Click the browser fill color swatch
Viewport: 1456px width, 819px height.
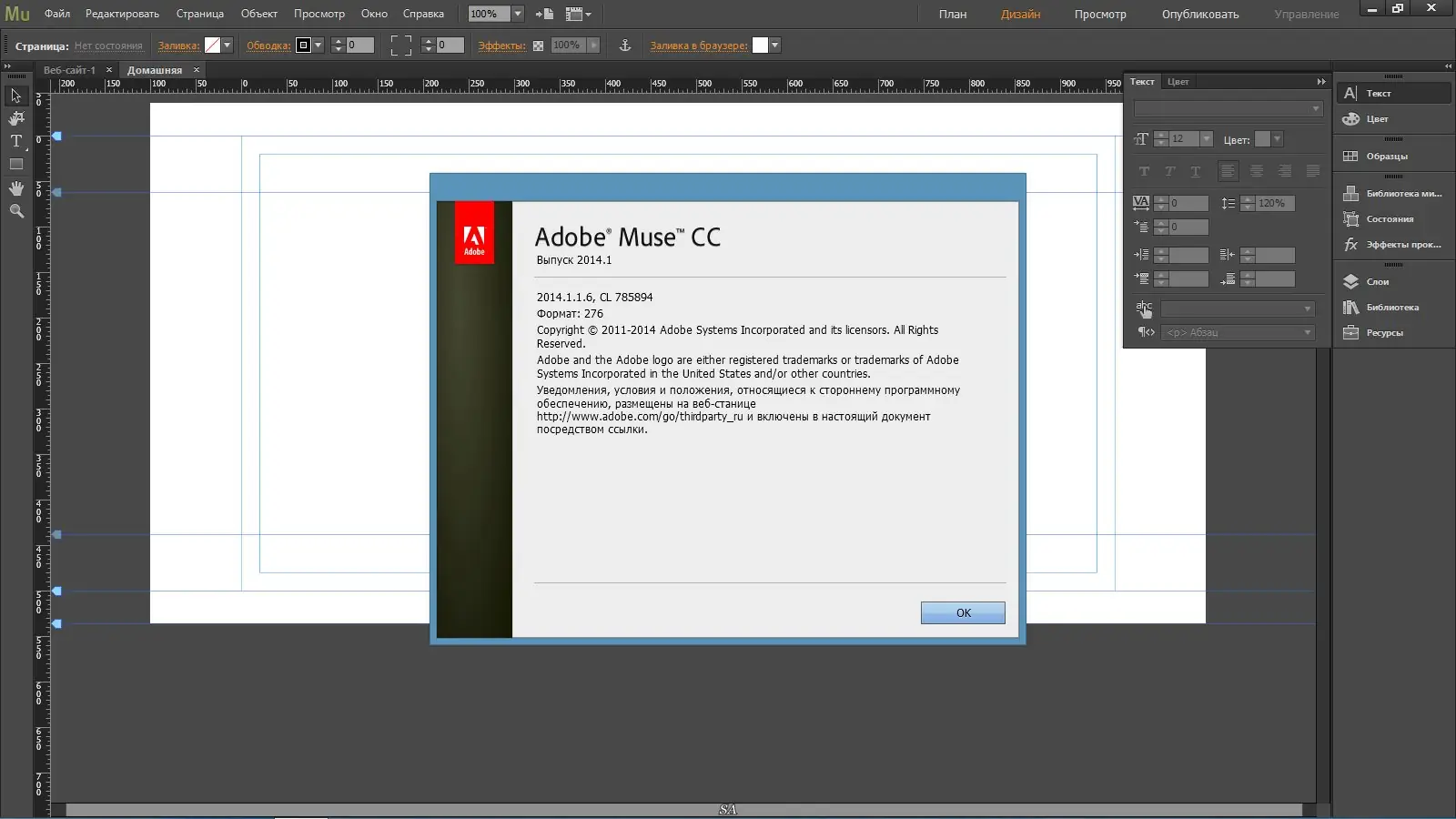(x=760, y=45)
